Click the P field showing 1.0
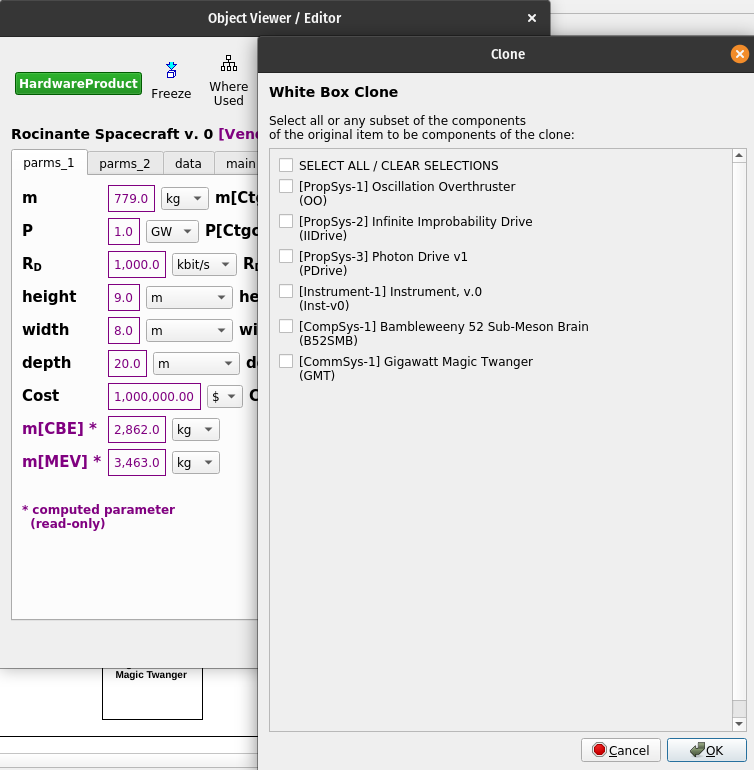 click(124, 231)
